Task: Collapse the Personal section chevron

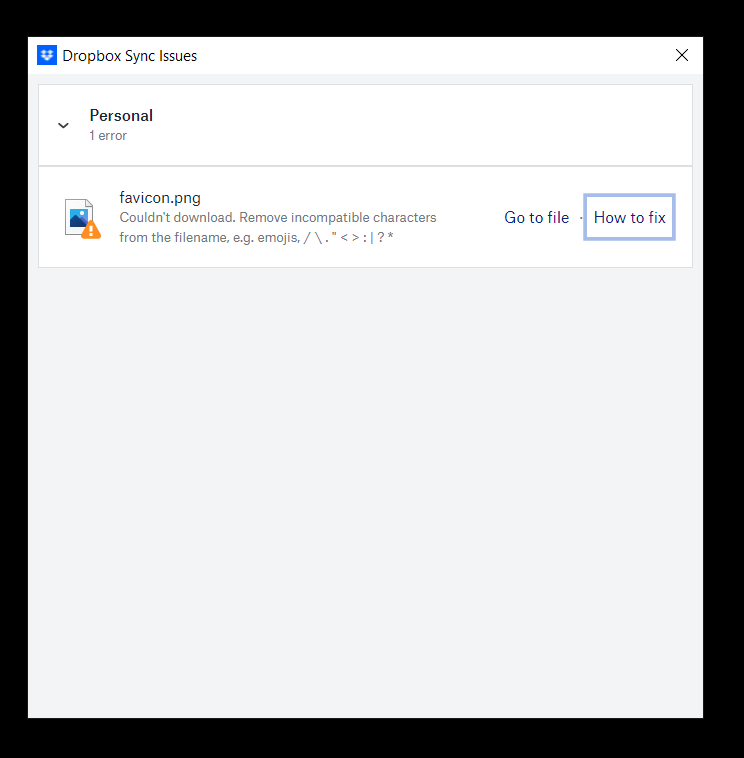Action: click(x=63, y=126)
